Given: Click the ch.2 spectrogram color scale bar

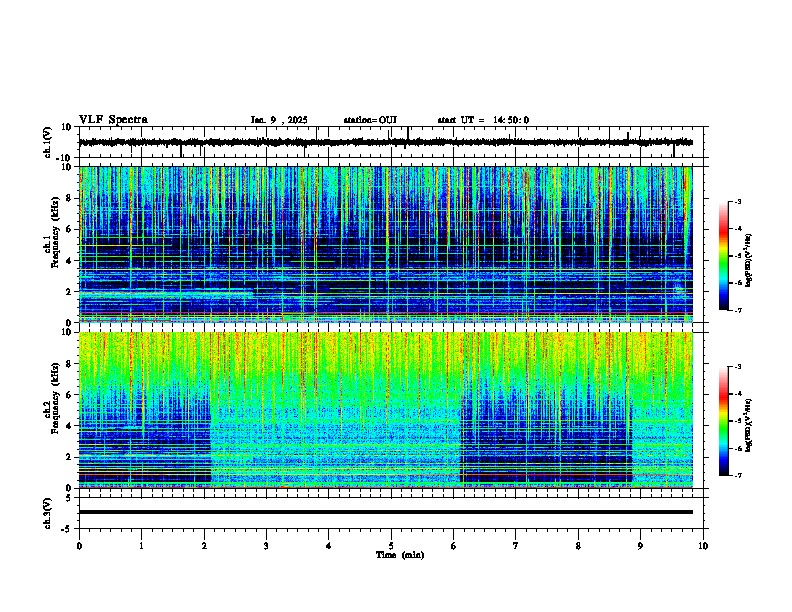Looking at the screenshot, I should [x=724, y=421].
